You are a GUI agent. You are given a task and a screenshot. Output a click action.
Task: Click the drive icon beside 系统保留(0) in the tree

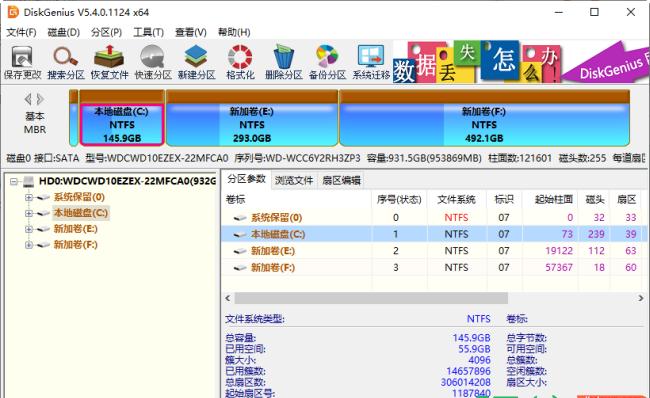pos(43,197)
